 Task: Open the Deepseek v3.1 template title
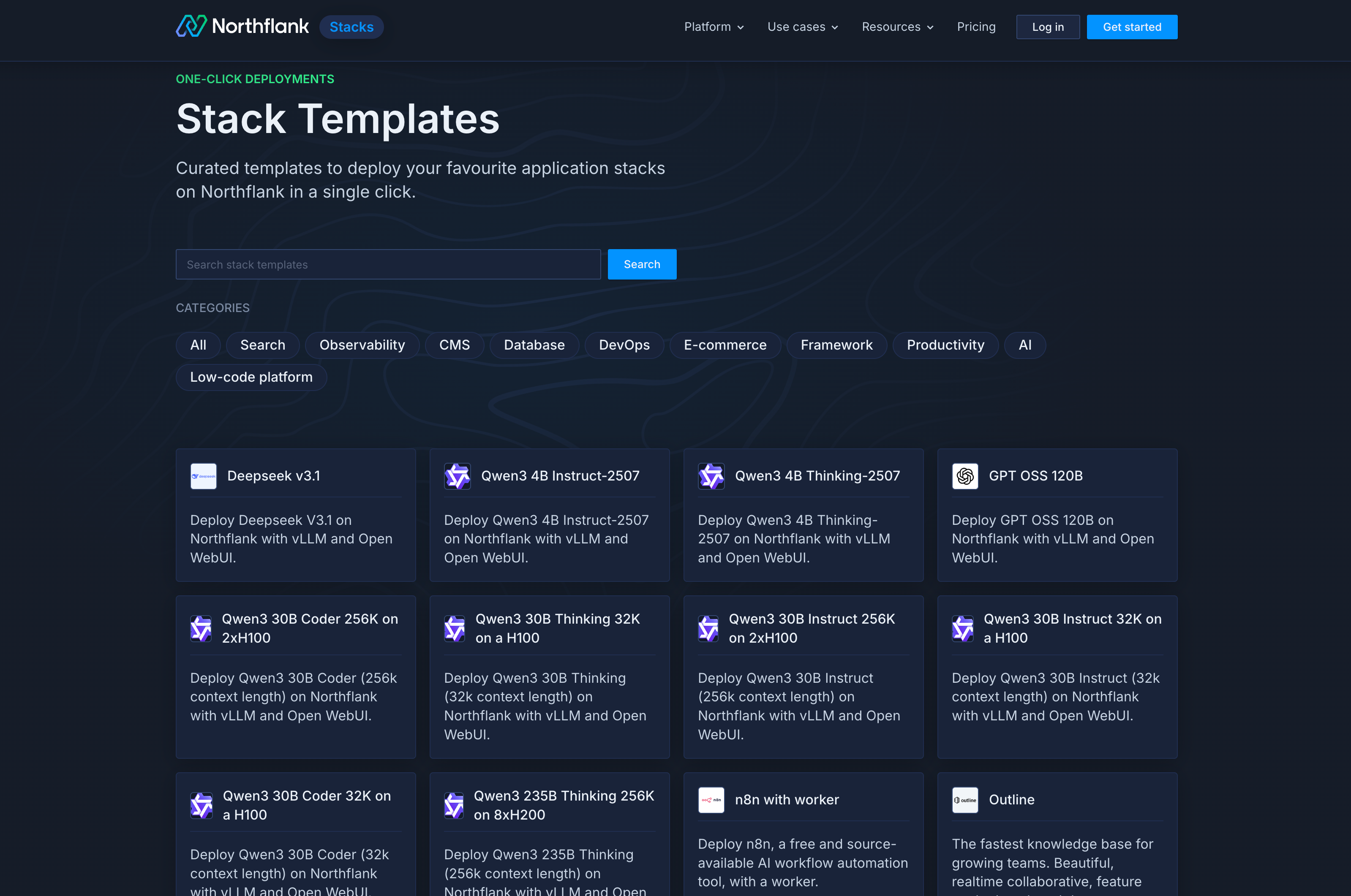273,476
